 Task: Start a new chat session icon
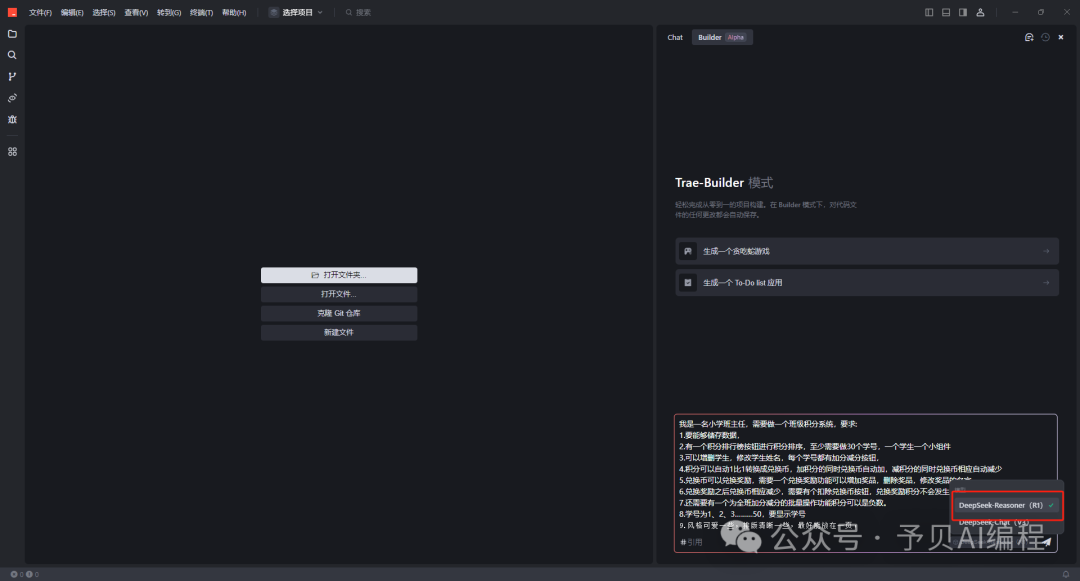(1029, 37)
